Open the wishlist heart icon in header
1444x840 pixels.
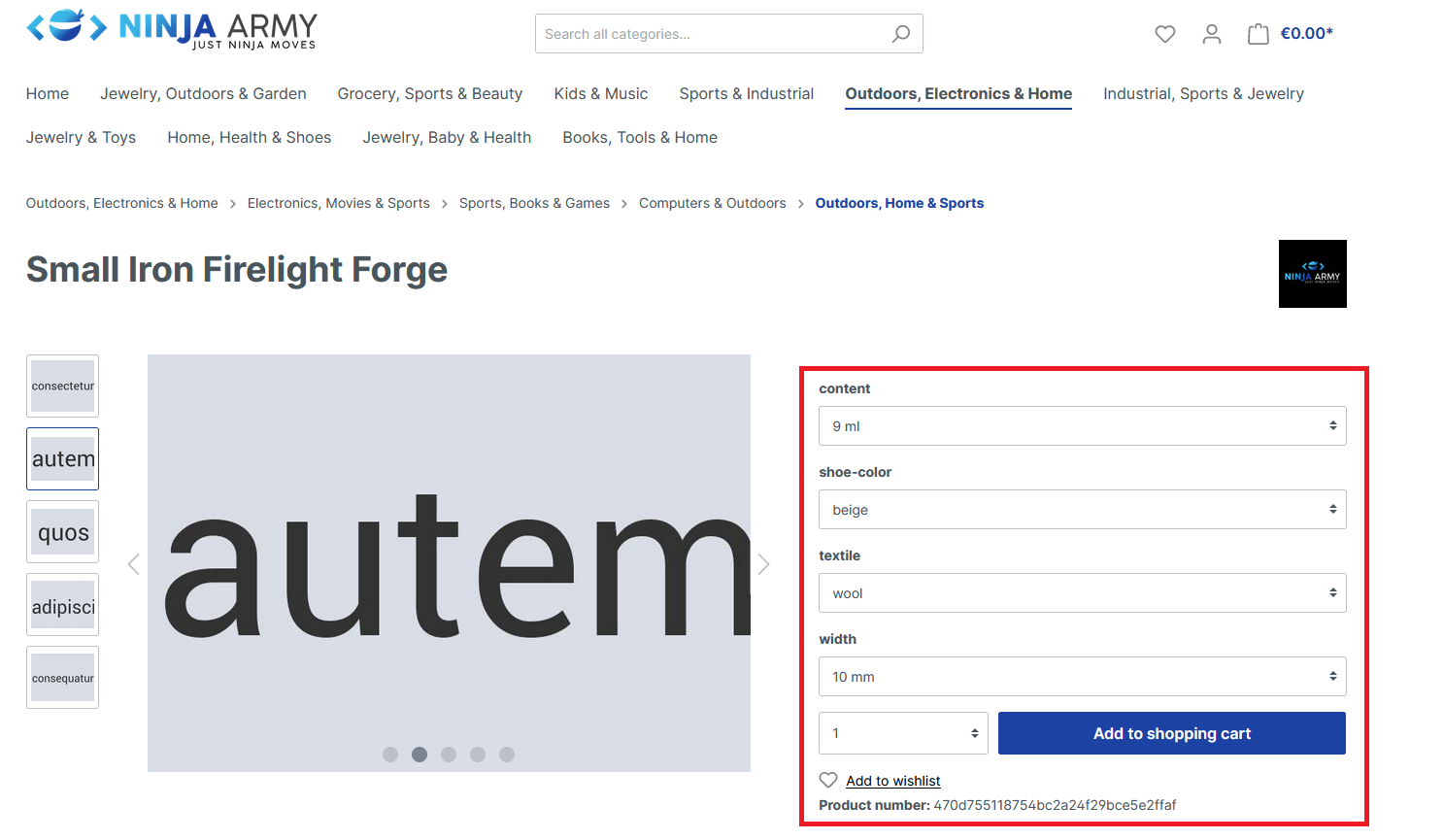click(x=1165, y=34)
